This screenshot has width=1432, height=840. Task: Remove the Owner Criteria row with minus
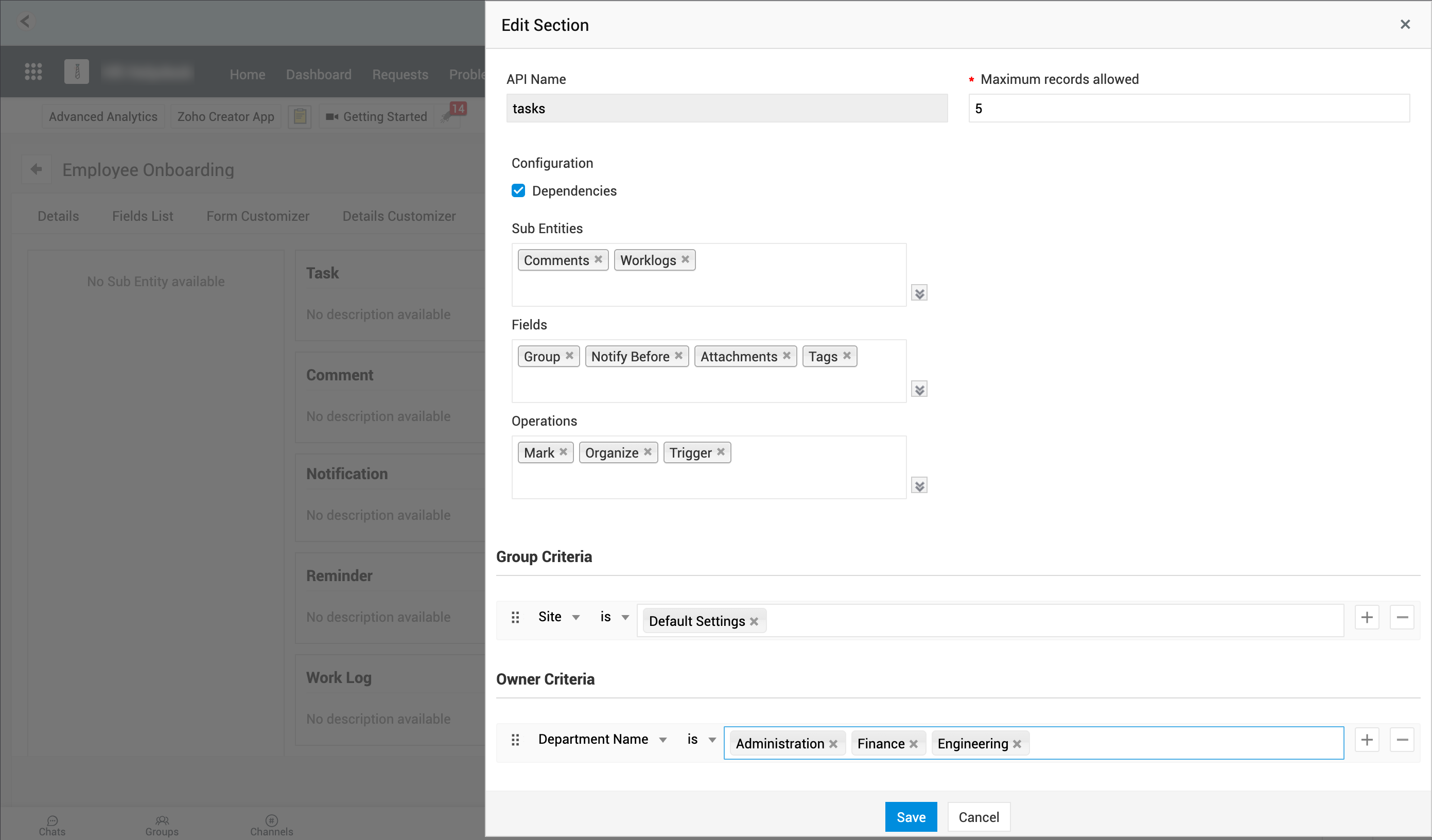click(1402, 740)
